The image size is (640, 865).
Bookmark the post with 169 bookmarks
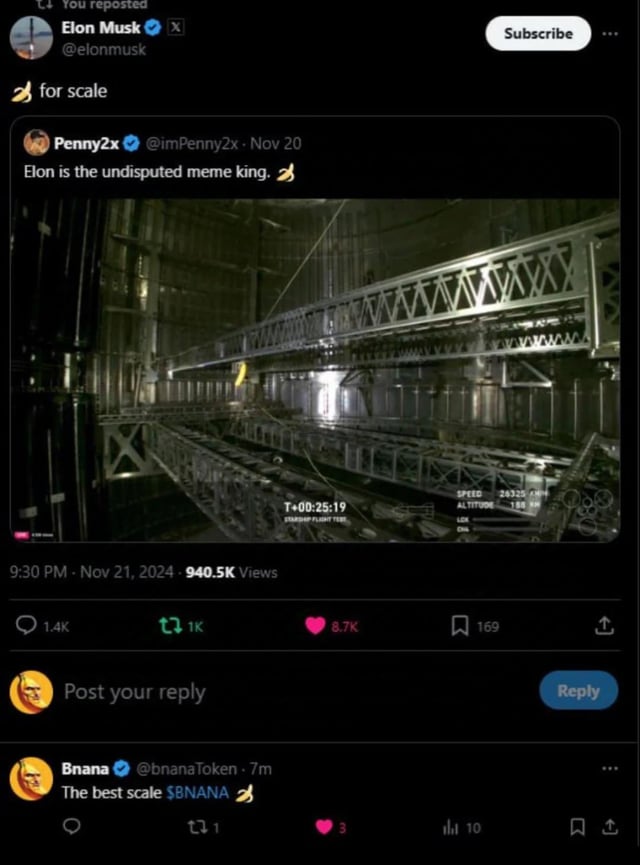[459, 626]
